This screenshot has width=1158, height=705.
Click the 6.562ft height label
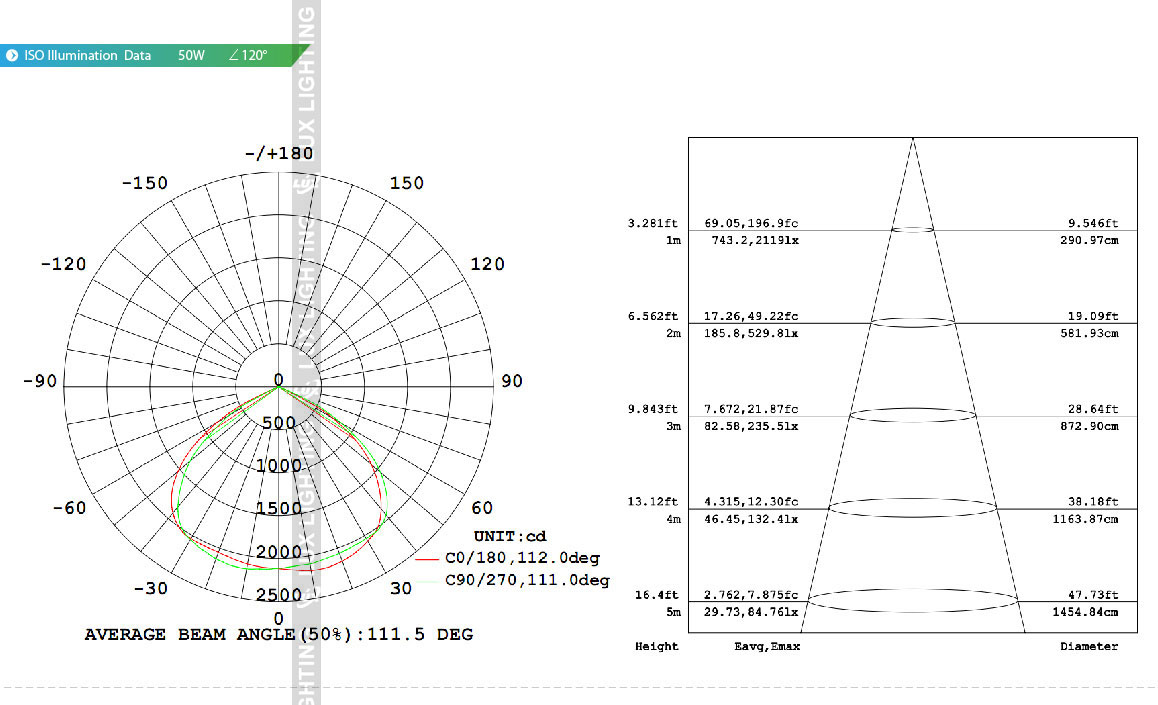click(653, 316)
